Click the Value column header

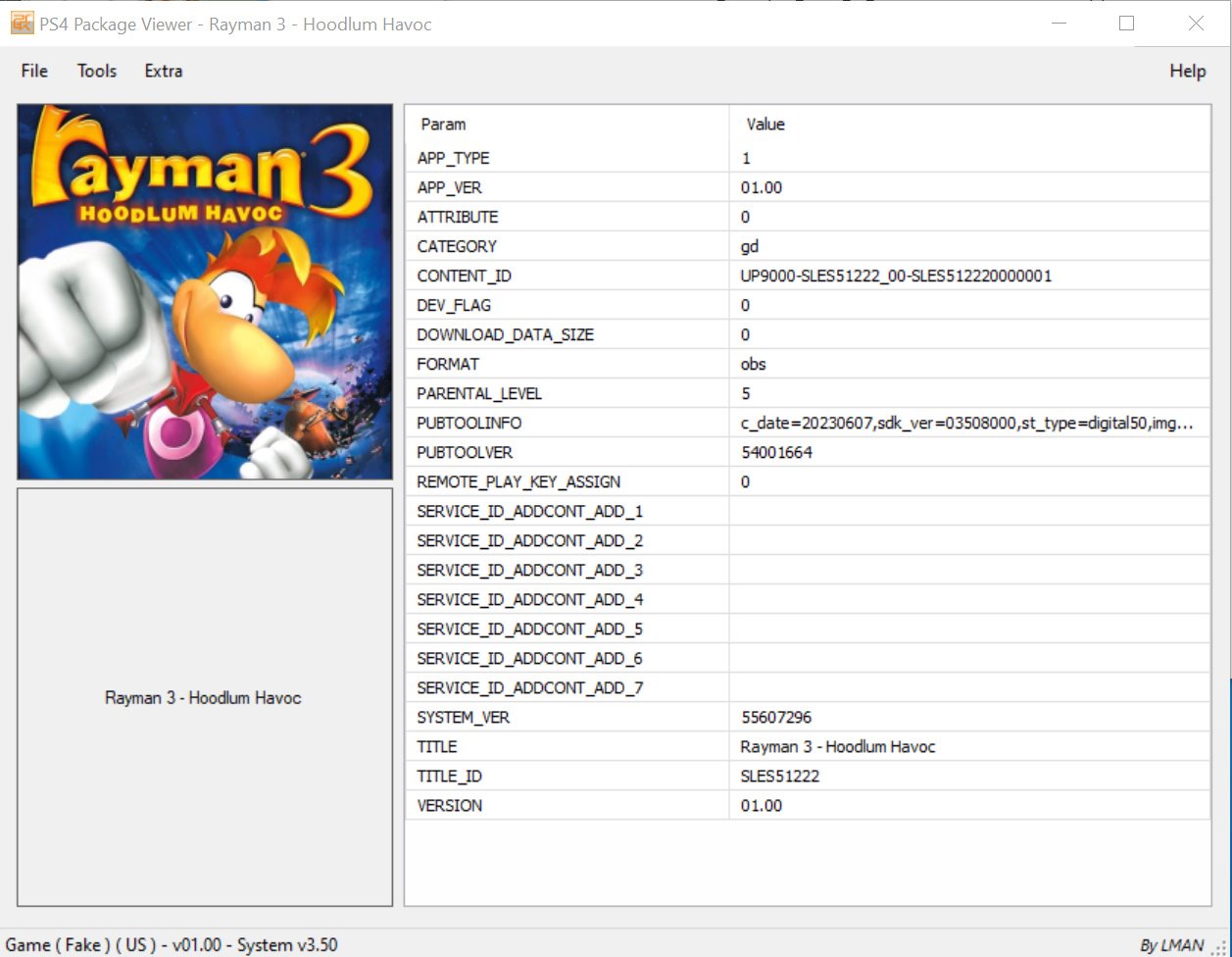tap(765, 125)
